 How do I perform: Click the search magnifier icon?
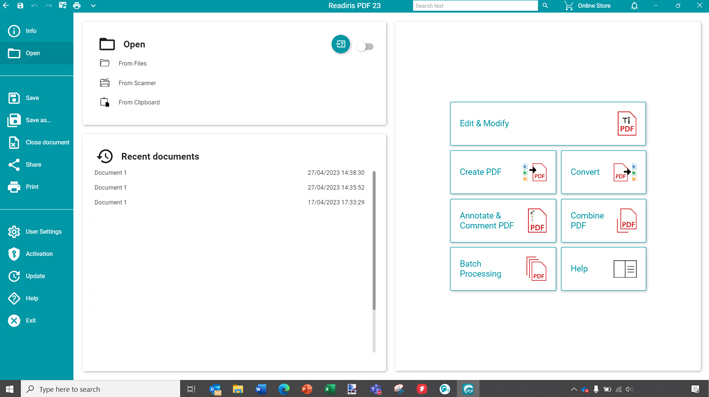click(545, 6)
